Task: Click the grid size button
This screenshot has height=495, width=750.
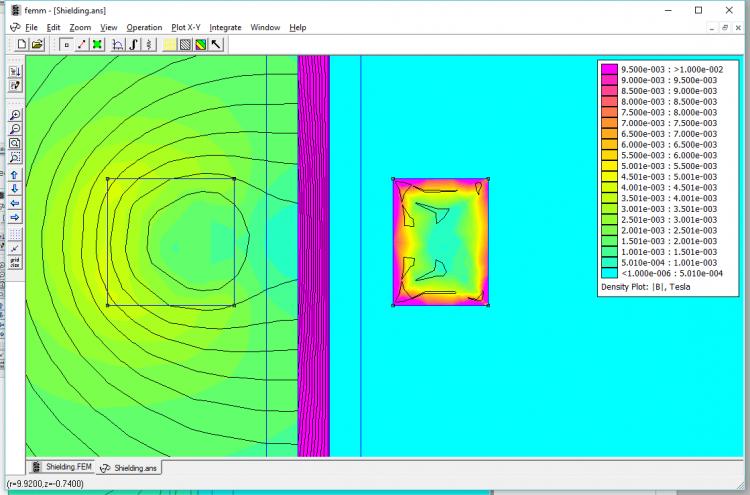Action: click(15, 263)
